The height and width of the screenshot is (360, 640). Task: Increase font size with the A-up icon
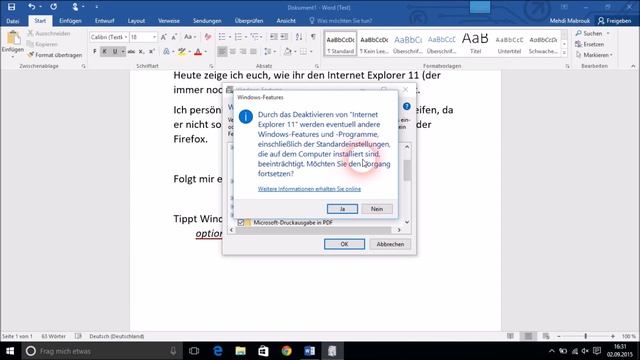point(163,37)
